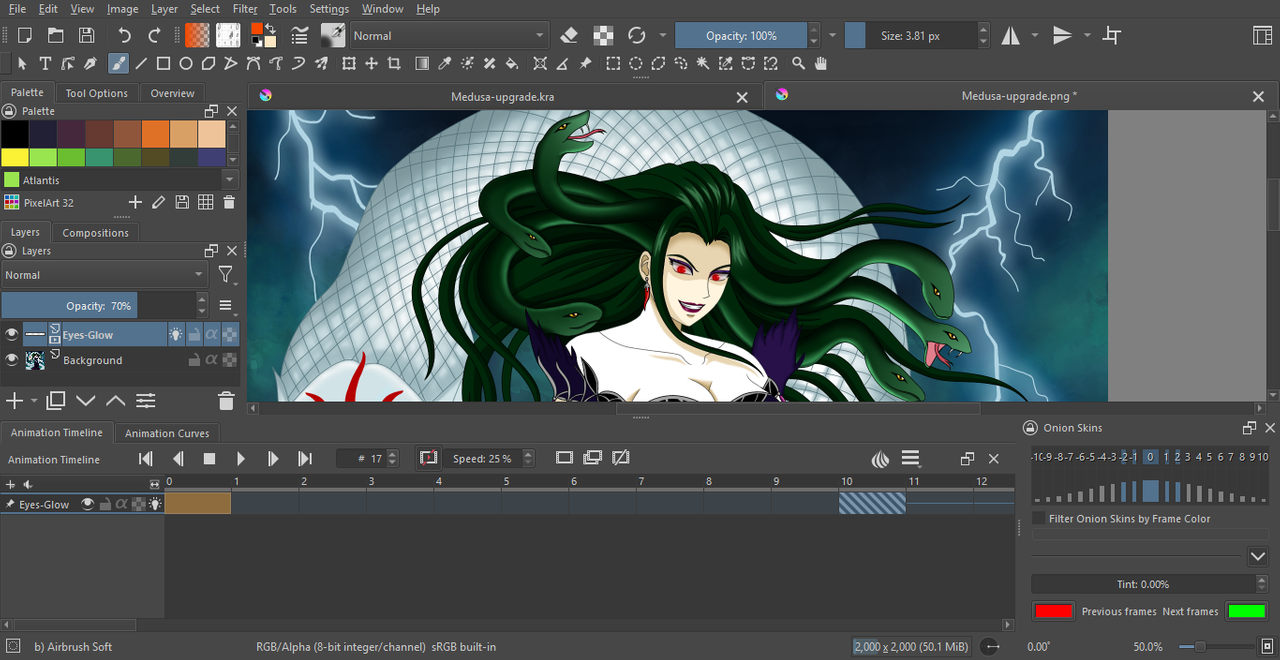
Task: Select the Ellipse tool
Action: point(186,63)
